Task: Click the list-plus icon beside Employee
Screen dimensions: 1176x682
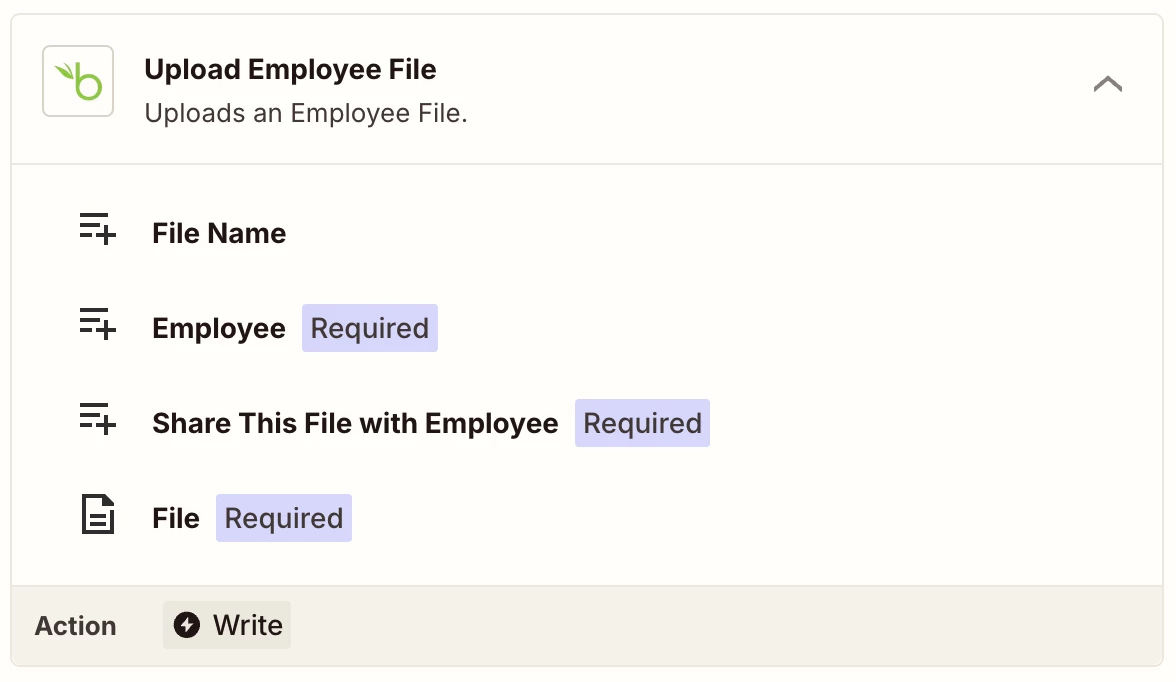Action: coord(97,327)
